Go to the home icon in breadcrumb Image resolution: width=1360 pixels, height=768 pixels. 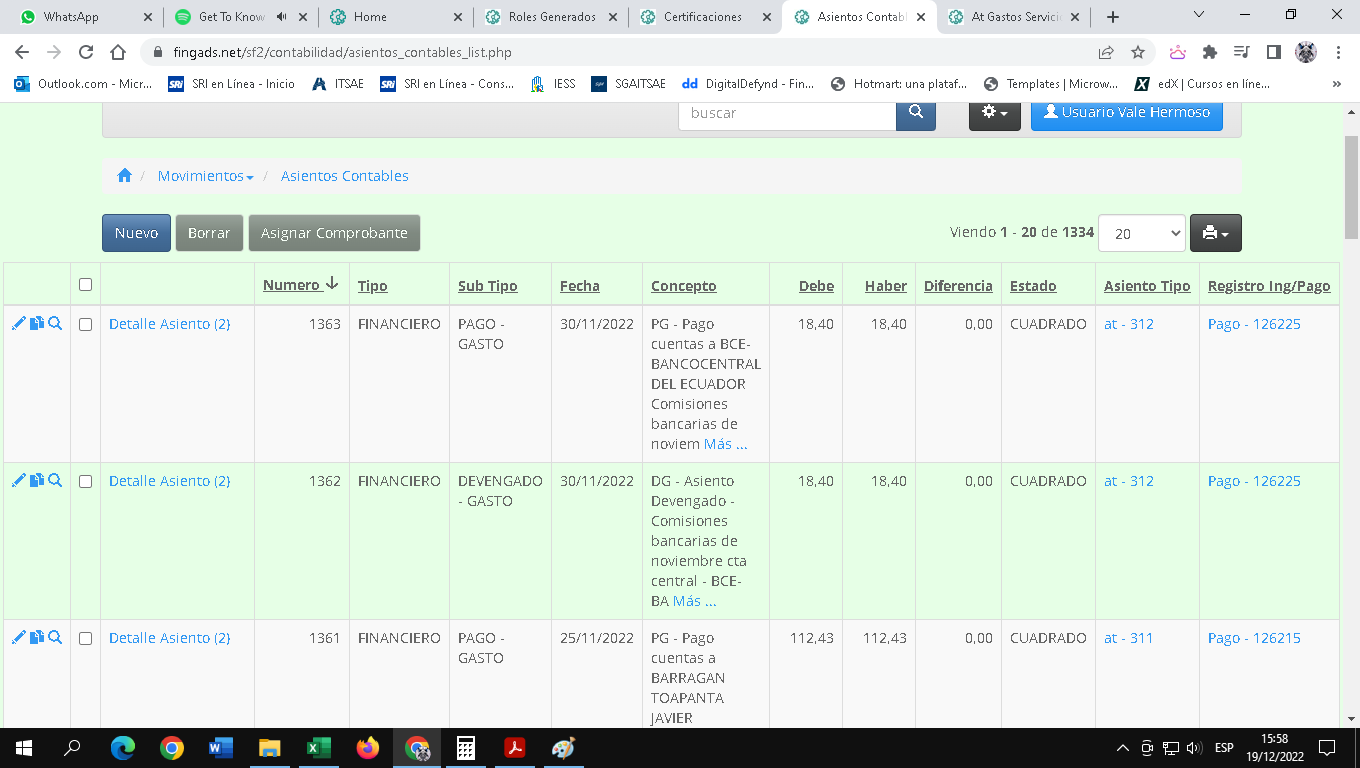click(x=124, y=176)
